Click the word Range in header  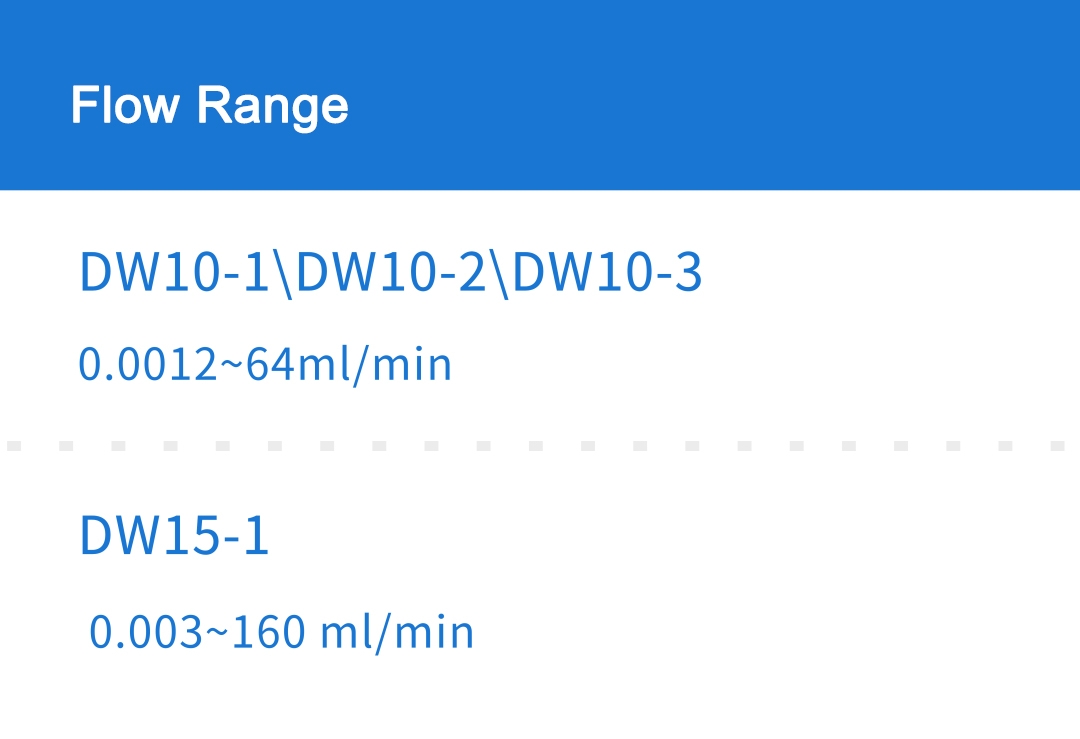pos(273,107)
